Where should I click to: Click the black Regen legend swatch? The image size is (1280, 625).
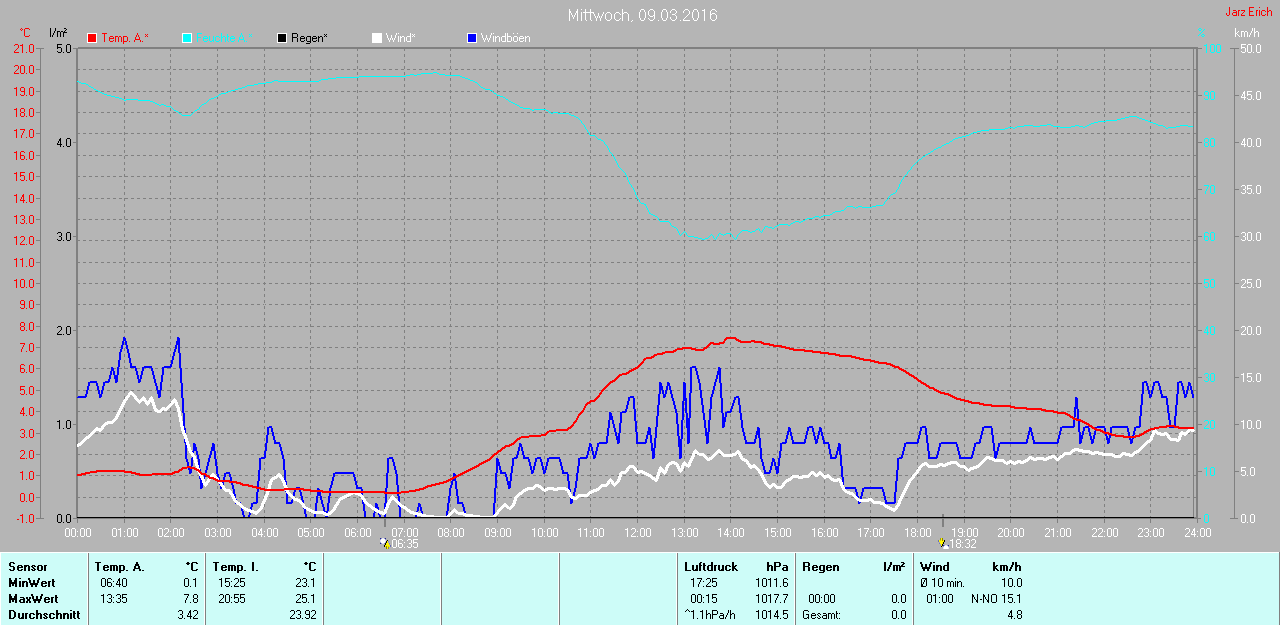[x=282, y=38]
